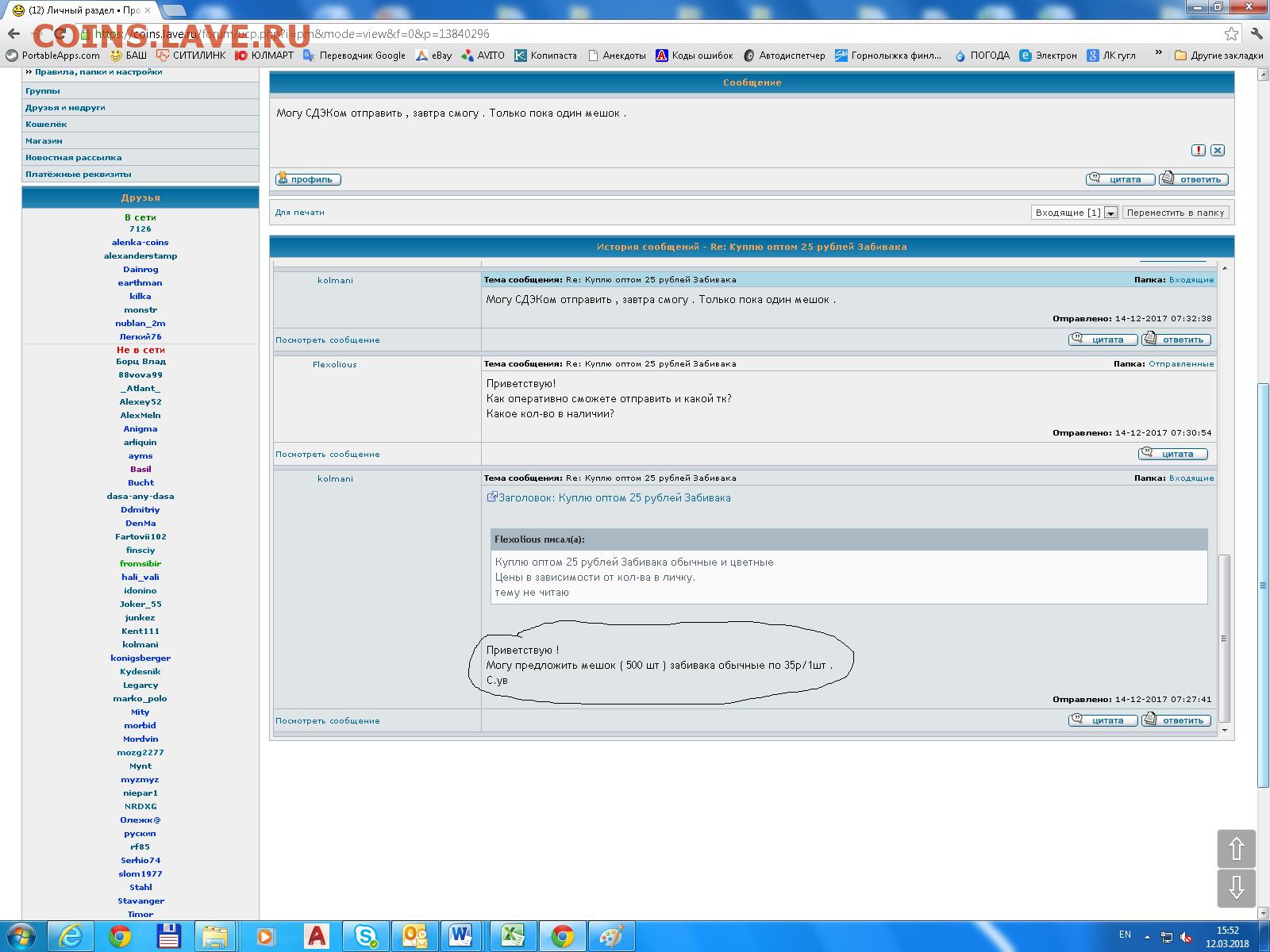
Task: Click the Переместить в папку button
Action: click(x=1175, y=213)
